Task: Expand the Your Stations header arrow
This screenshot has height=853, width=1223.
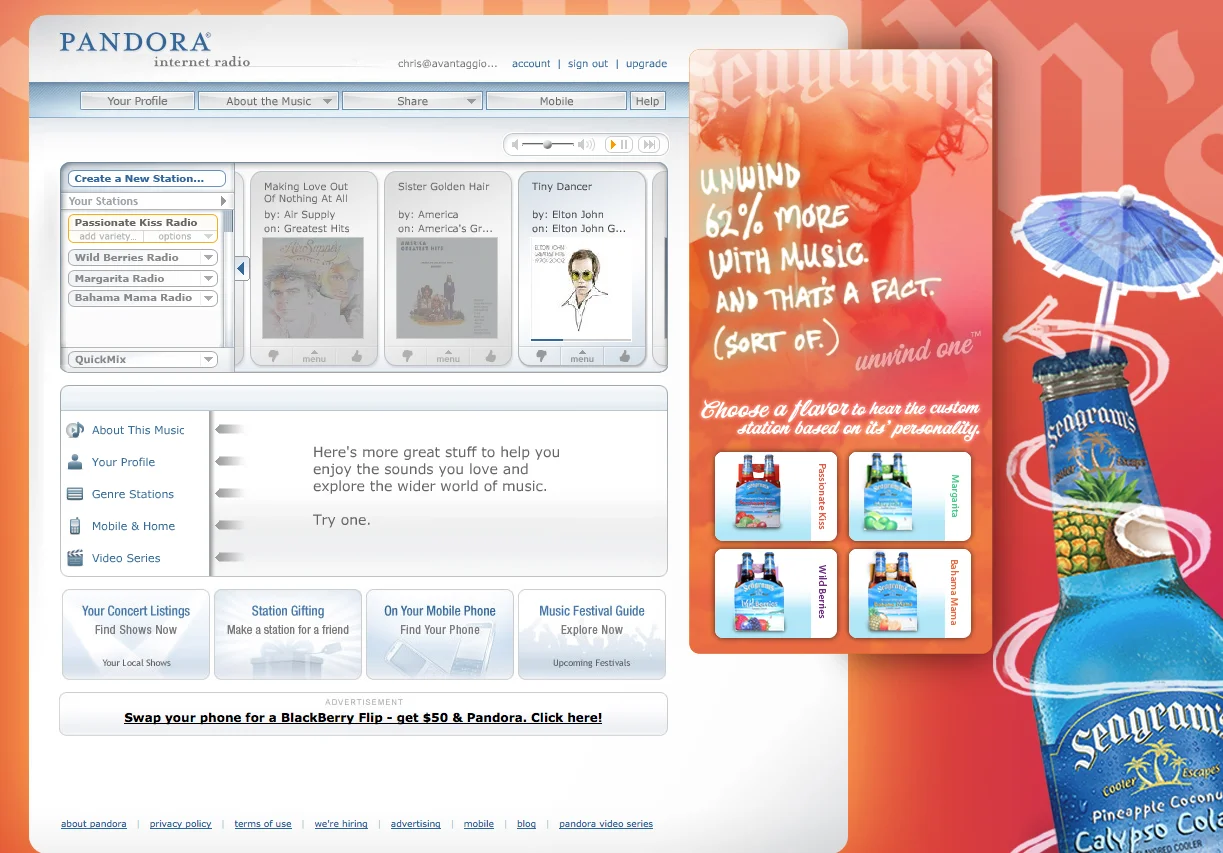Action: (223, 201)
